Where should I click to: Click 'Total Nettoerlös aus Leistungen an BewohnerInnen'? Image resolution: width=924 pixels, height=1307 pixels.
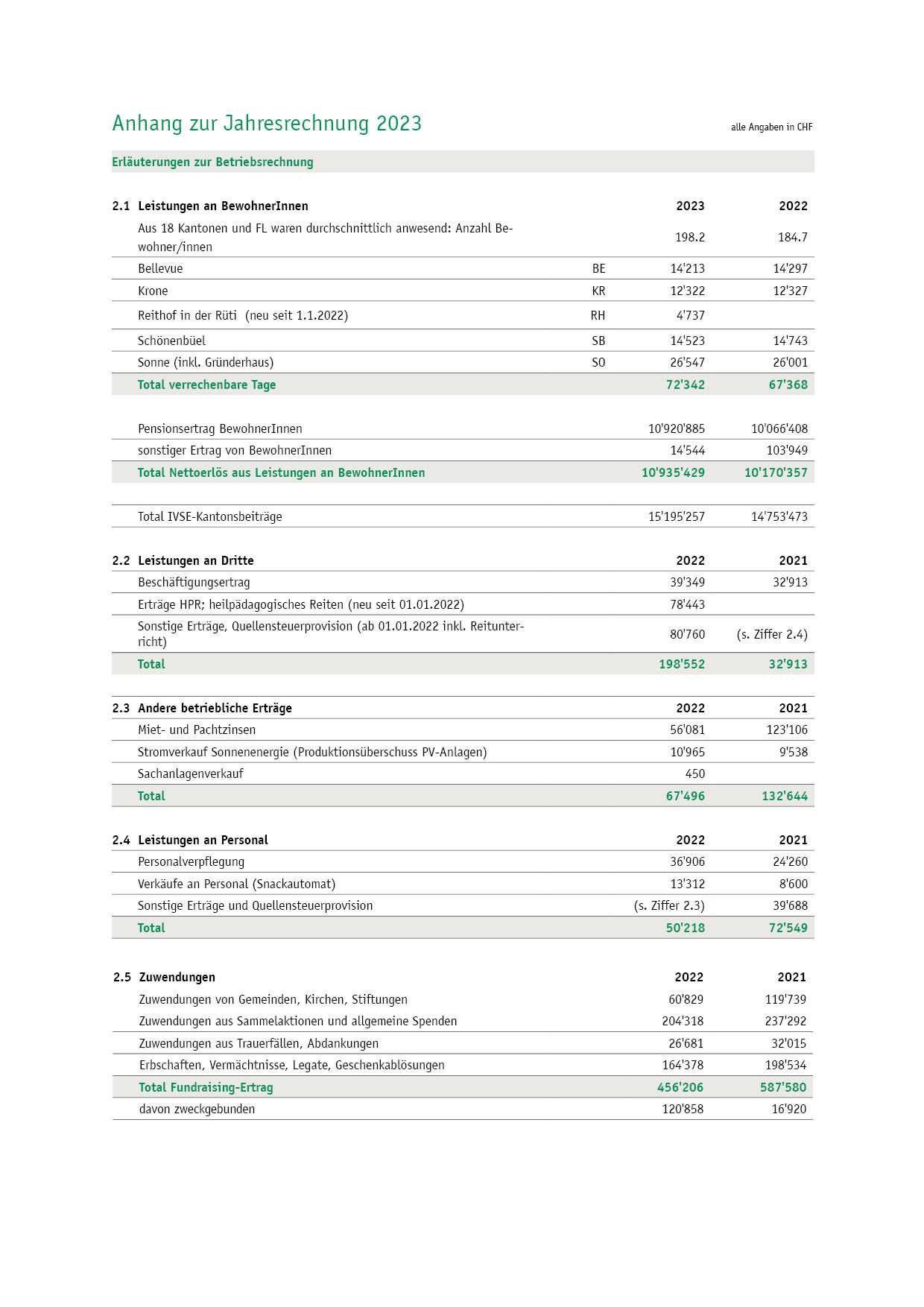(x=281, y=473)
